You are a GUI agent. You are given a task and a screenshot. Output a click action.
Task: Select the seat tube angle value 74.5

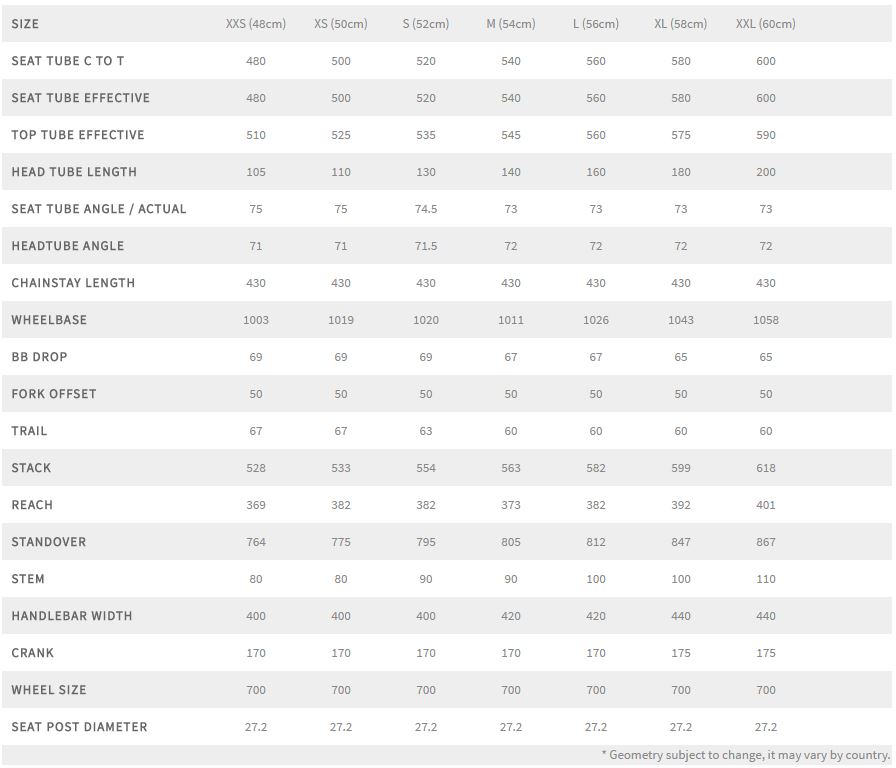point(426,209)
